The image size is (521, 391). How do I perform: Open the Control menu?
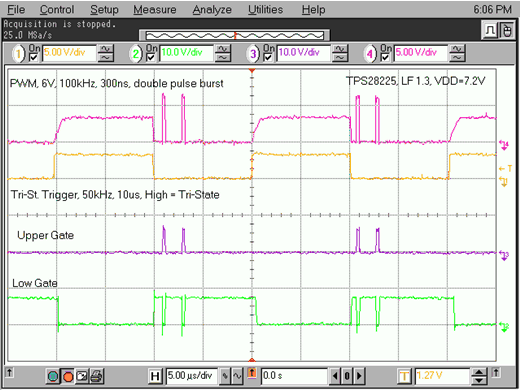[57, 9]
